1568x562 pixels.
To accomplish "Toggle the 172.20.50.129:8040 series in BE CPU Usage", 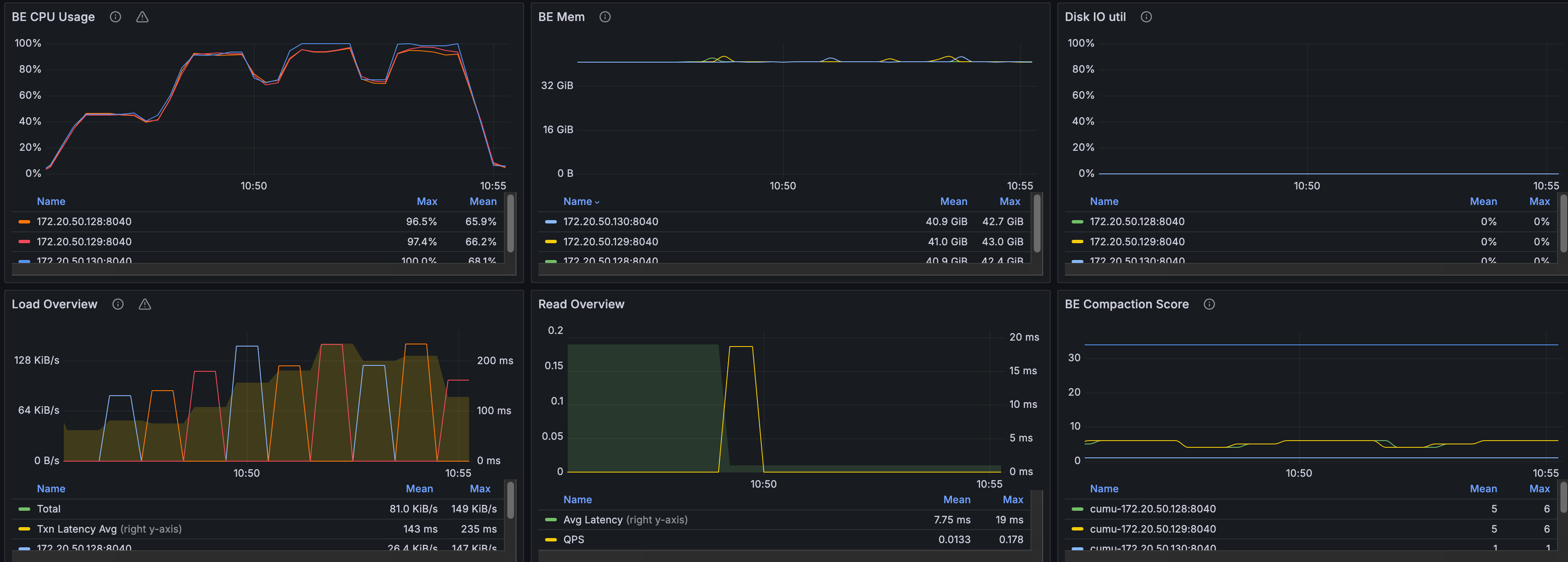I will coord(84,241).
